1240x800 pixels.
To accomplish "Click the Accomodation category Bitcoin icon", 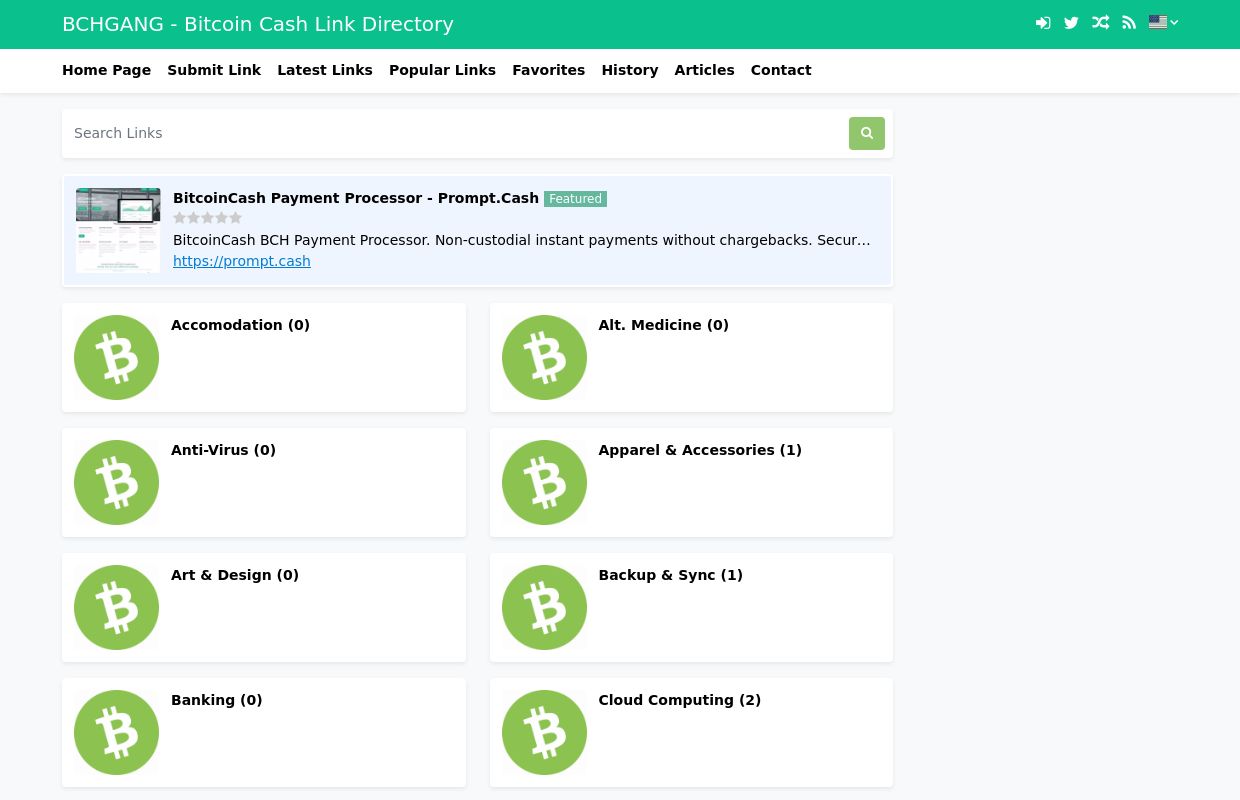I will [116, 357].
